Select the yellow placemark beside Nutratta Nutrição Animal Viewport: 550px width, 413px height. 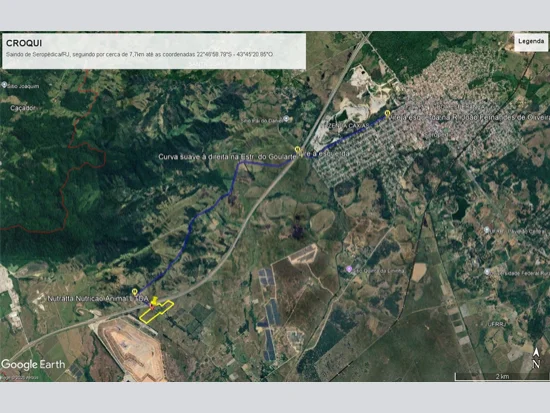click(134, 292)
